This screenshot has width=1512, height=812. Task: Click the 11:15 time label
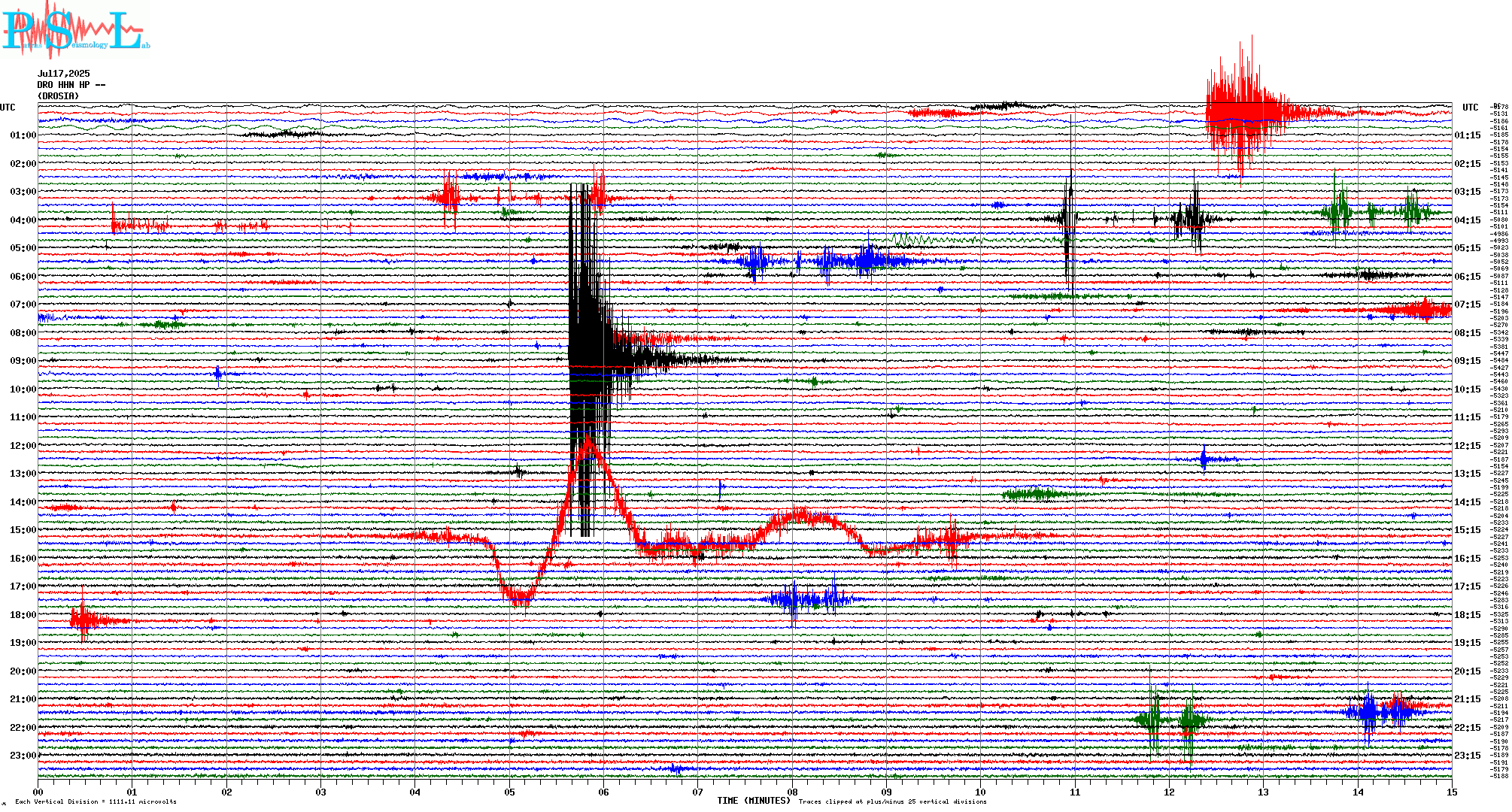[x=1468, y=417]
